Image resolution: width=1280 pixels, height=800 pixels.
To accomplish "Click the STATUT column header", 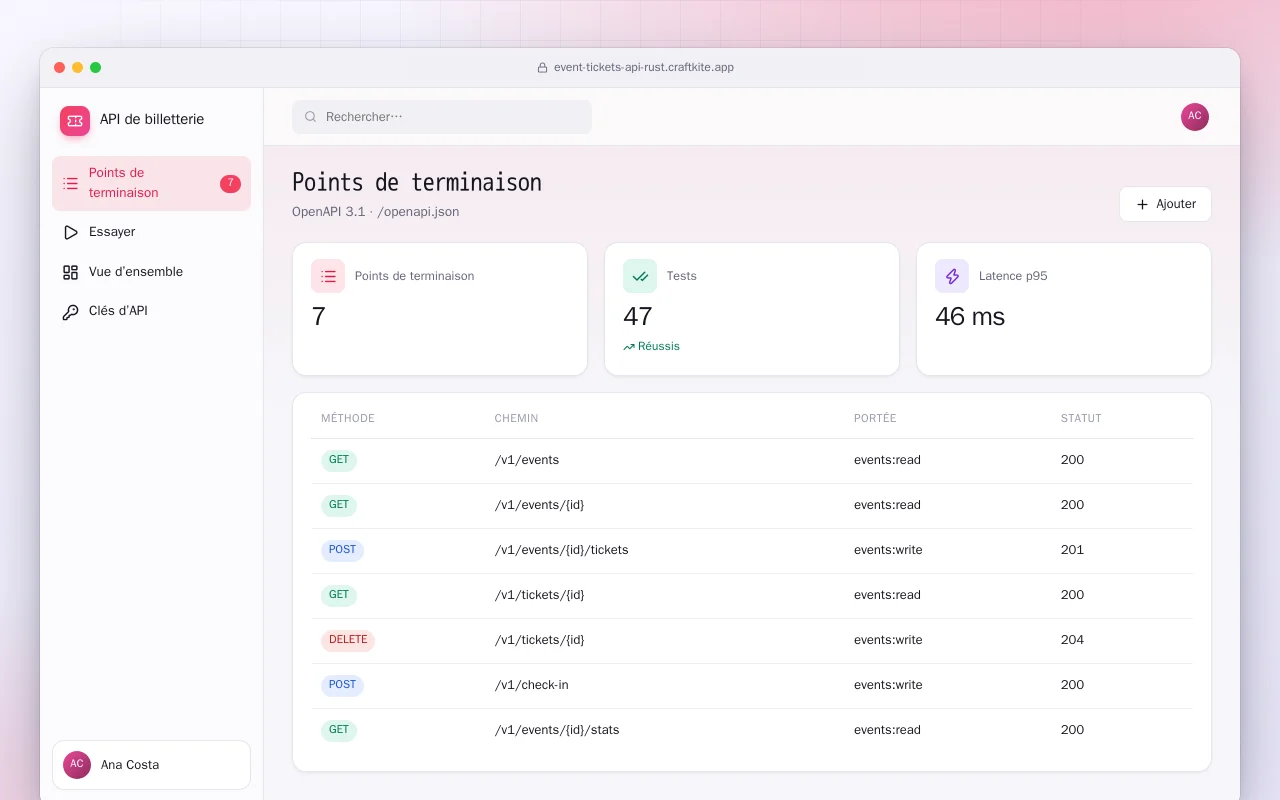I will 1081,418.
